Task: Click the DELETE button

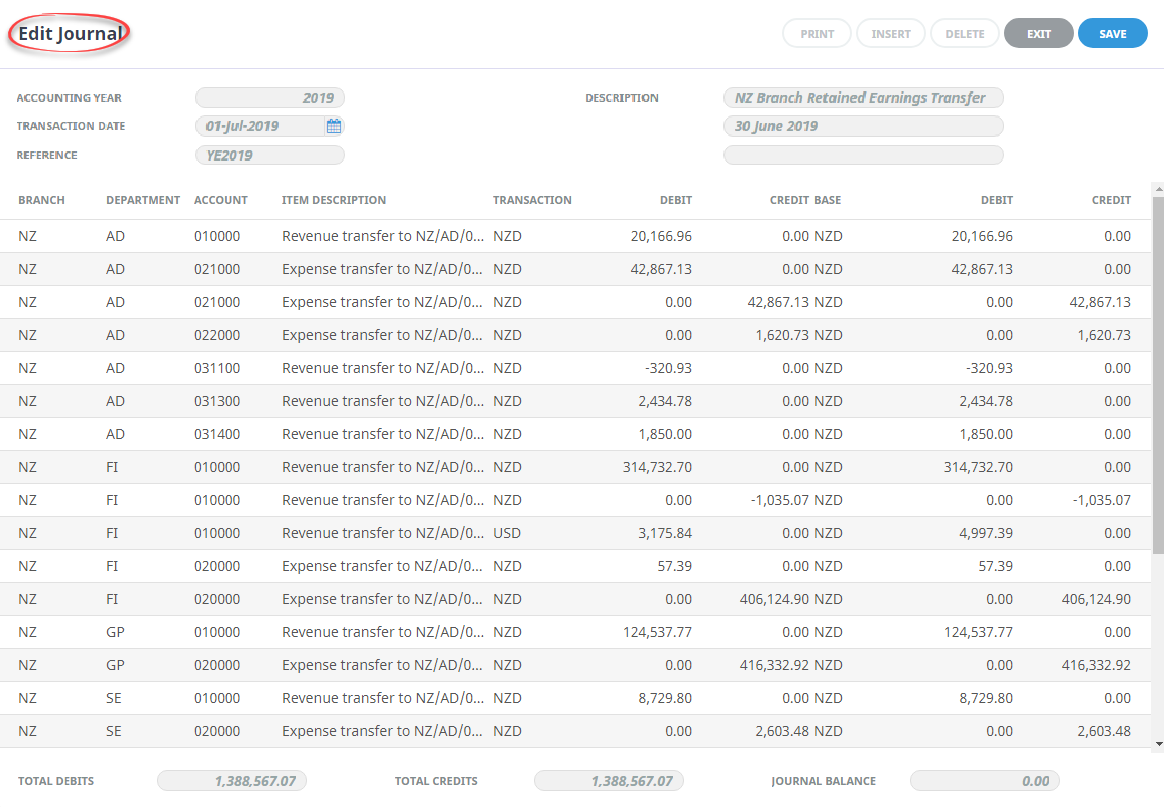Action: point(964,33)
